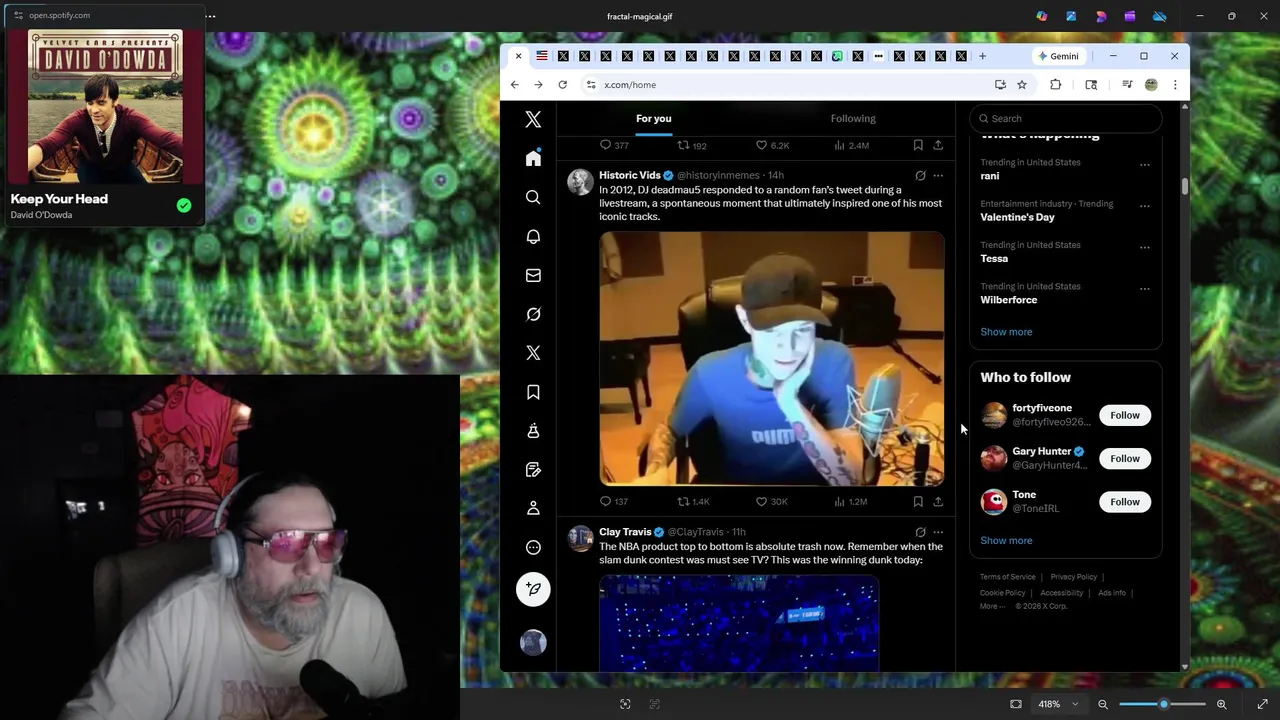Open Profile icon in the X sidebar

point(533,508)
